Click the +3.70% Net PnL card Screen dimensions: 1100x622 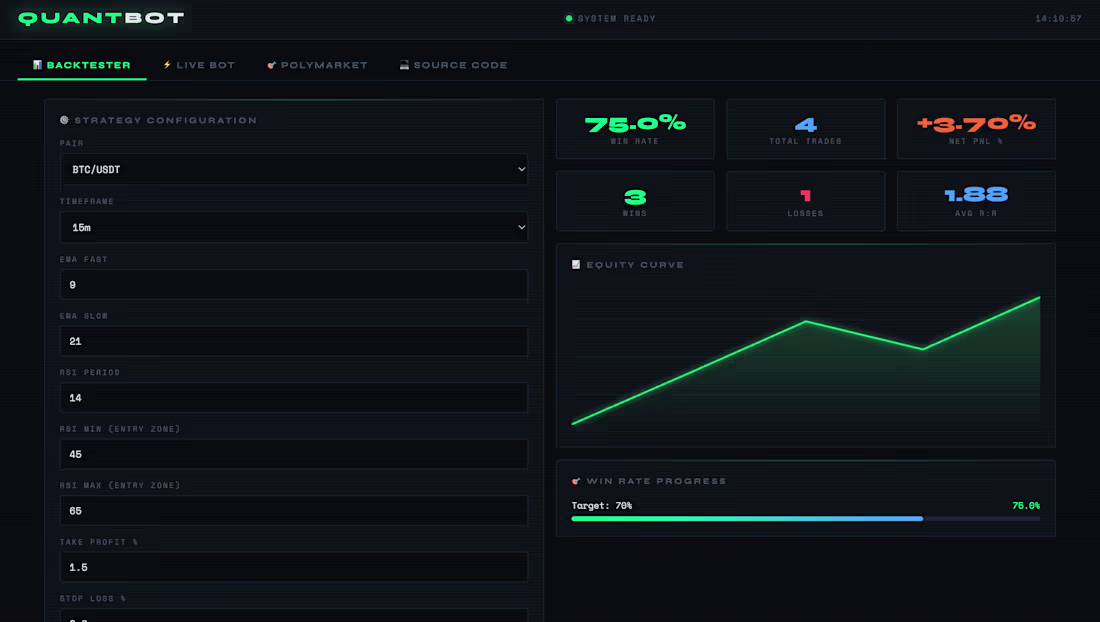pyautogui.click(x=976, y=129)
